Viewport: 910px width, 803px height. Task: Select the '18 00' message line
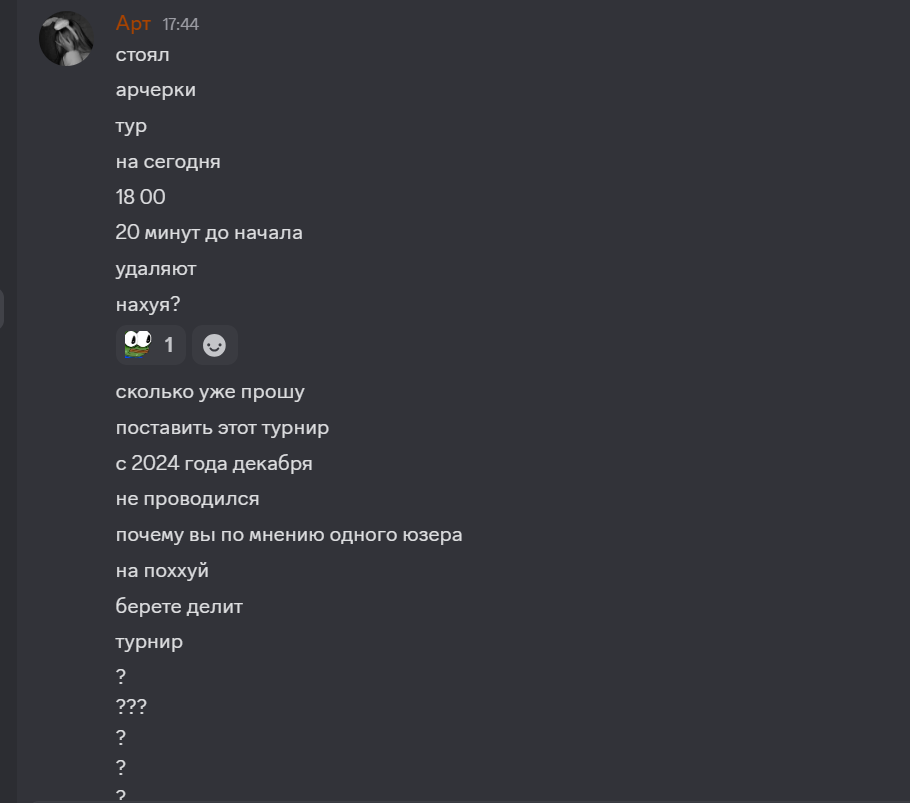pyautogui.click(x=140, y=197)
